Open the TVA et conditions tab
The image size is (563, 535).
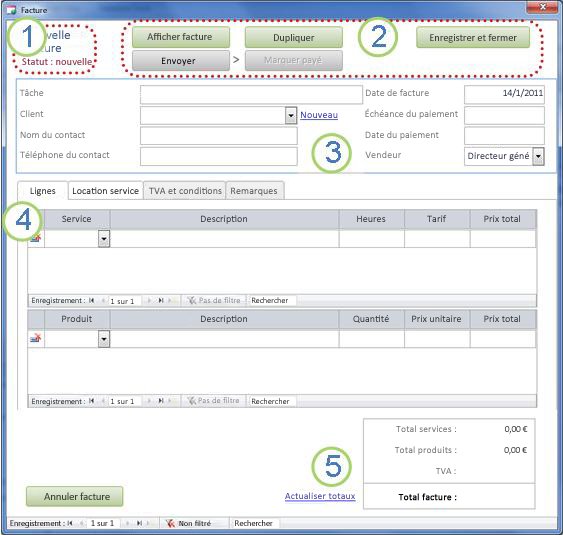point(185,191)
